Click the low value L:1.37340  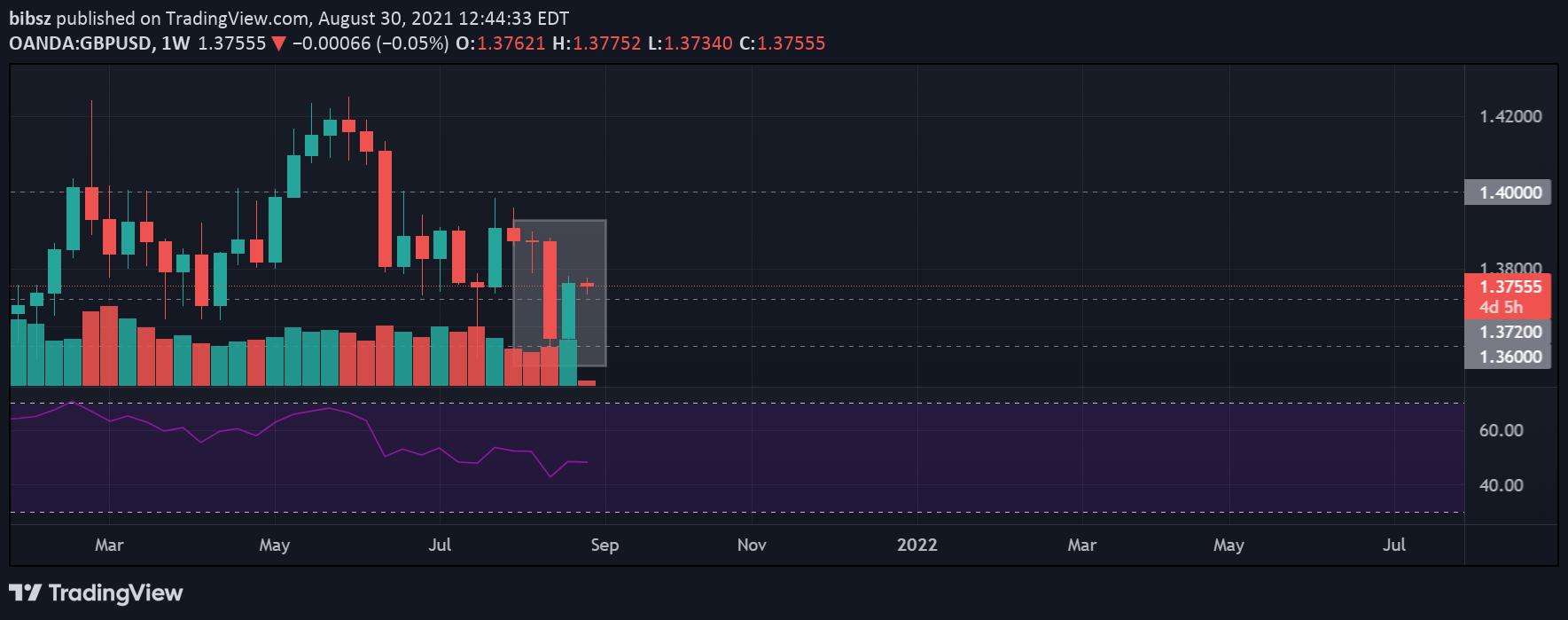pos(690,43)
